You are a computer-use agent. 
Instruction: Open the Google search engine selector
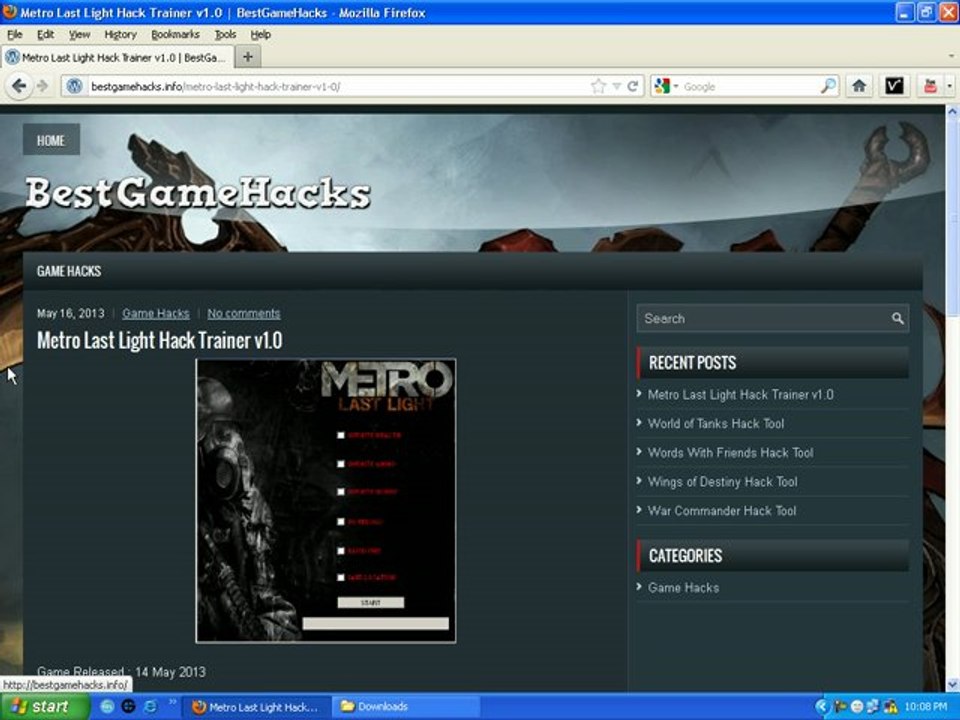coord(666,86)
